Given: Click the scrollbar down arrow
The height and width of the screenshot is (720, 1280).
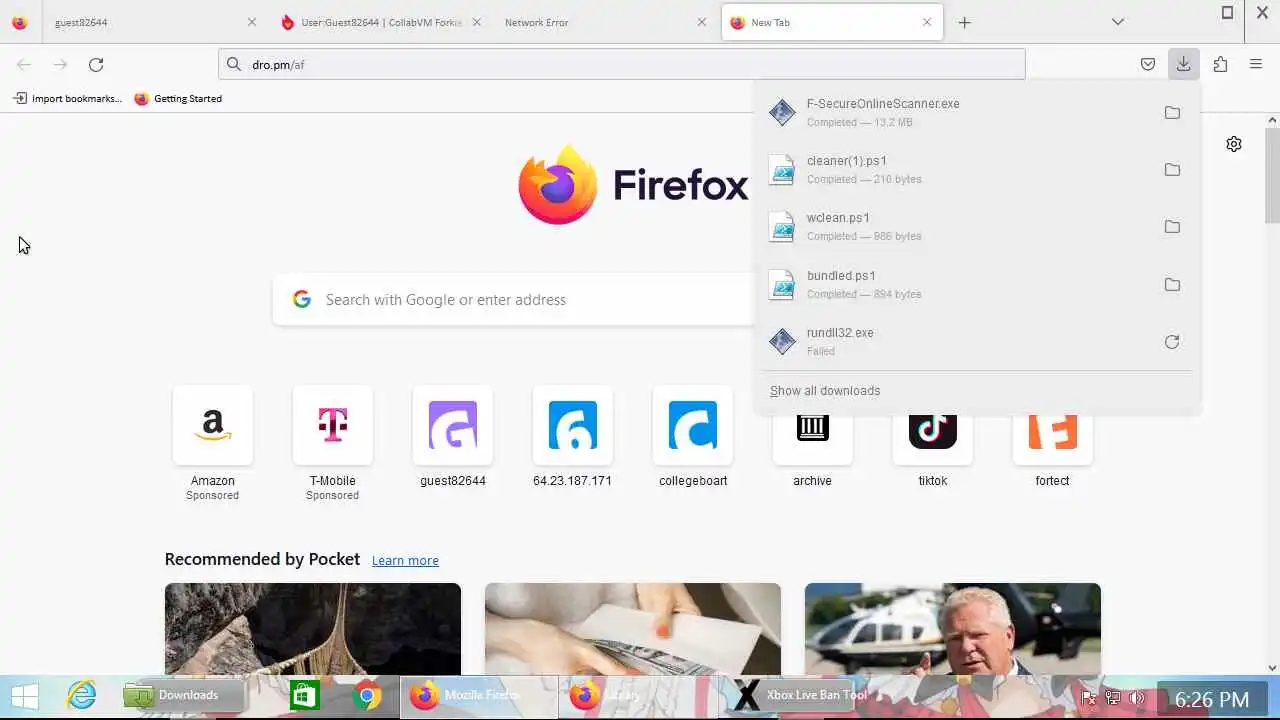Looking at the screenshot, I should point(1272,667).
